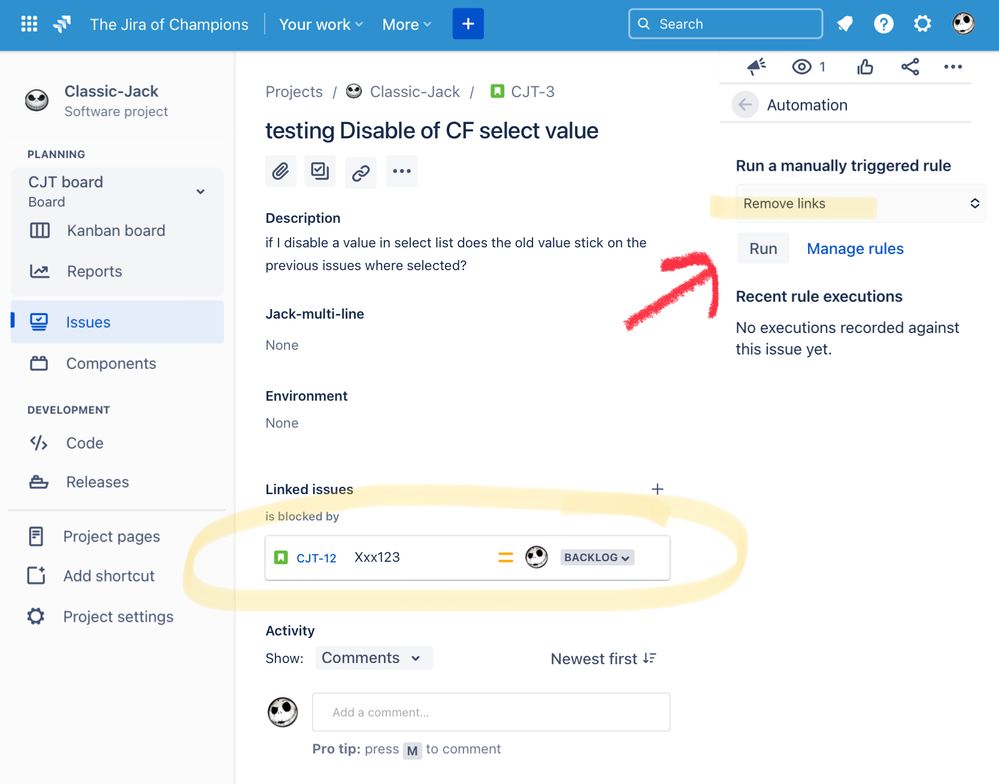Screen dimensions: 999x784
Task: Add a linked issue with plus icon
Action: pyautogui.click(x=657, y=489)
